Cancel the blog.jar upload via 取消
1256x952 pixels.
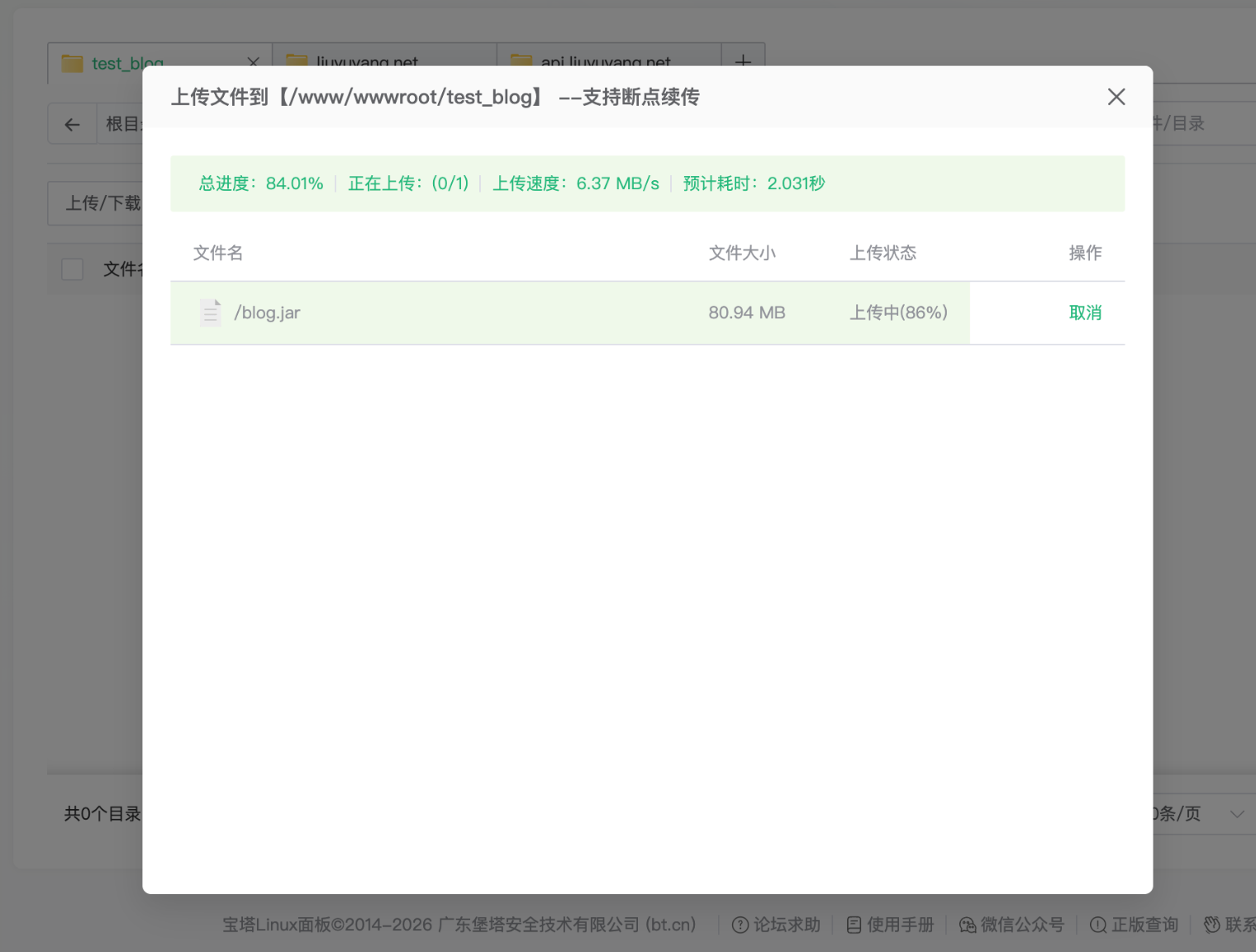(x=1085, y=313)
